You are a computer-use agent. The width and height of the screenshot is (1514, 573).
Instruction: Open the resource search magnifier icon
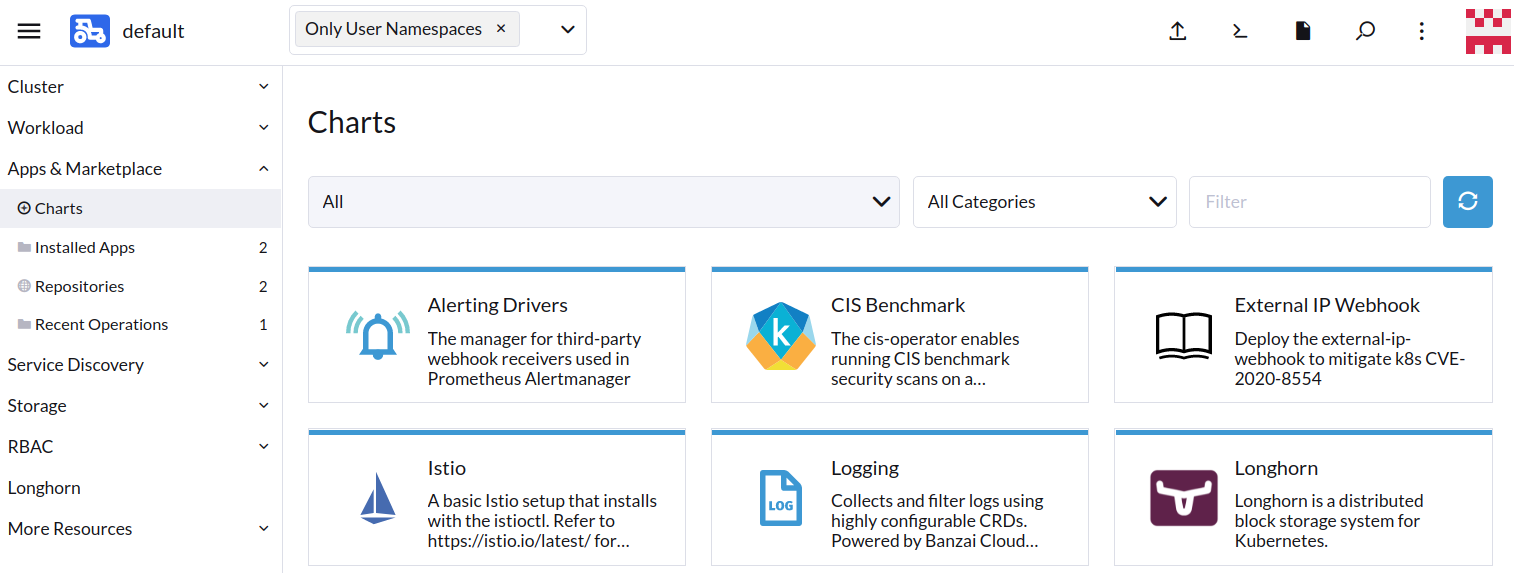click(x=1364, y=31)
